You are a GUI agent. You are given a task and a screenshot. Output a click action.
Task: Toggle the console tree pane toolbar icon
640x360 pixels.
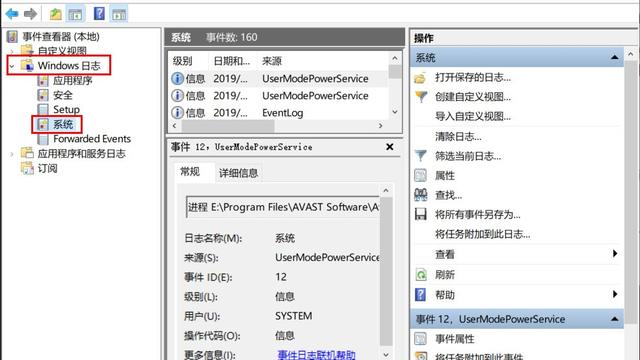click(75, 14)
